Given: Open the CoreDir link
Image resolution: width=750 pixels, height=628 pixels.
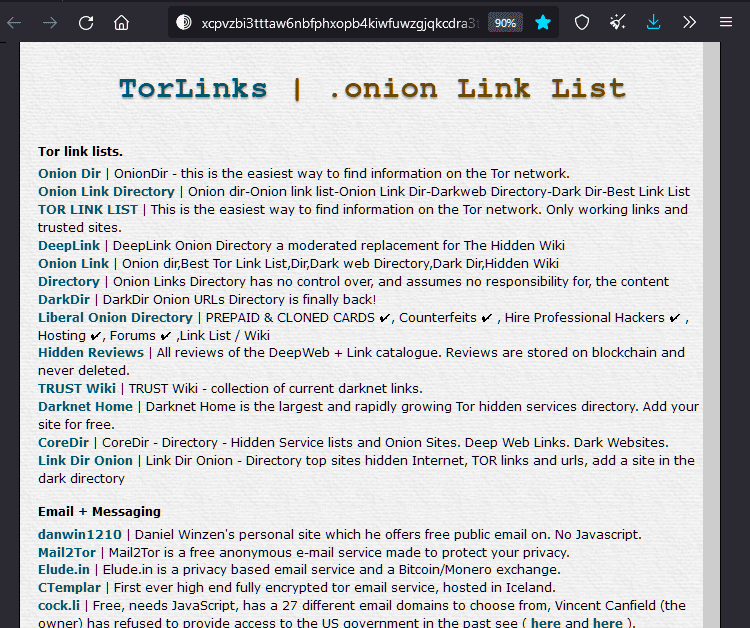Looking at the screenshot, I should pos(64,442).
